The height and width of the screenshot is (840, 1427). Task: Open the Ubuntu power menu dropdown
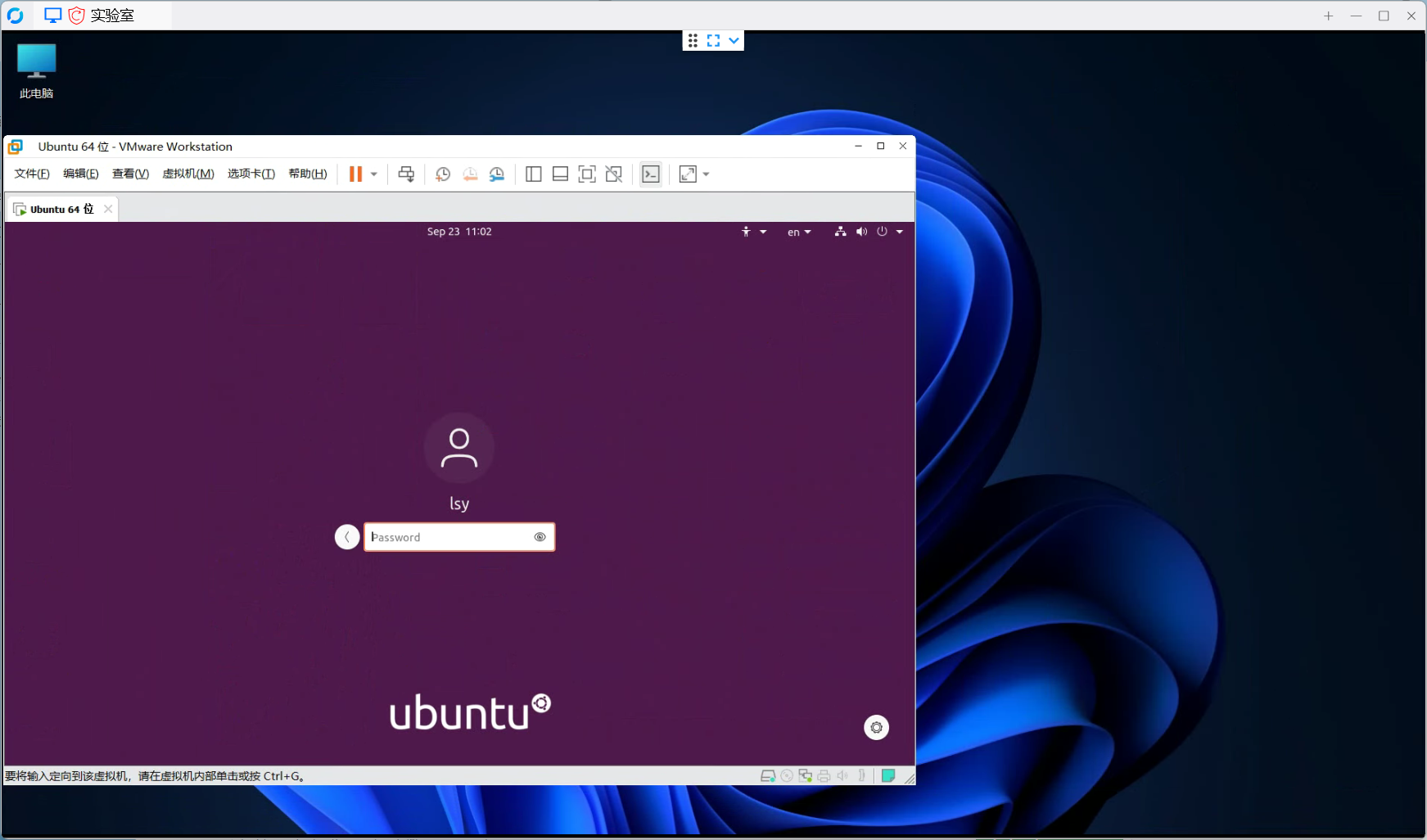coord(890,231)
